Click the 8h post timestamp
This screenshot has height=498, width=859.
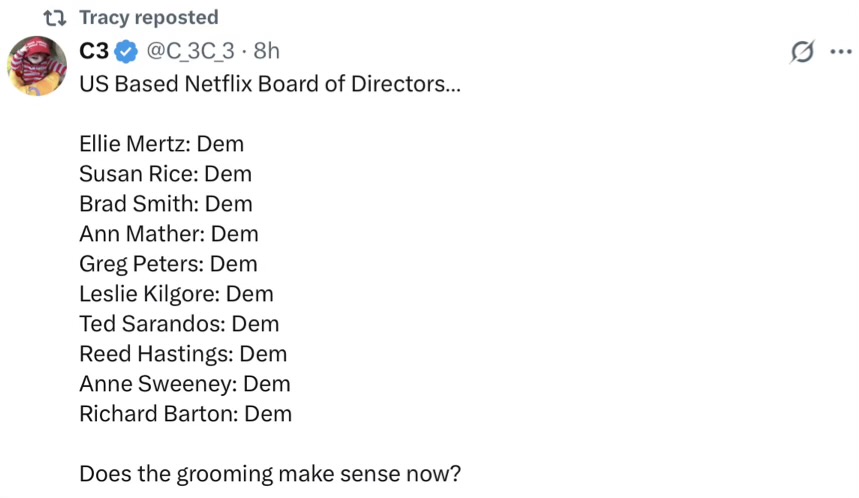pyautogui.click(x=267, y=51)
